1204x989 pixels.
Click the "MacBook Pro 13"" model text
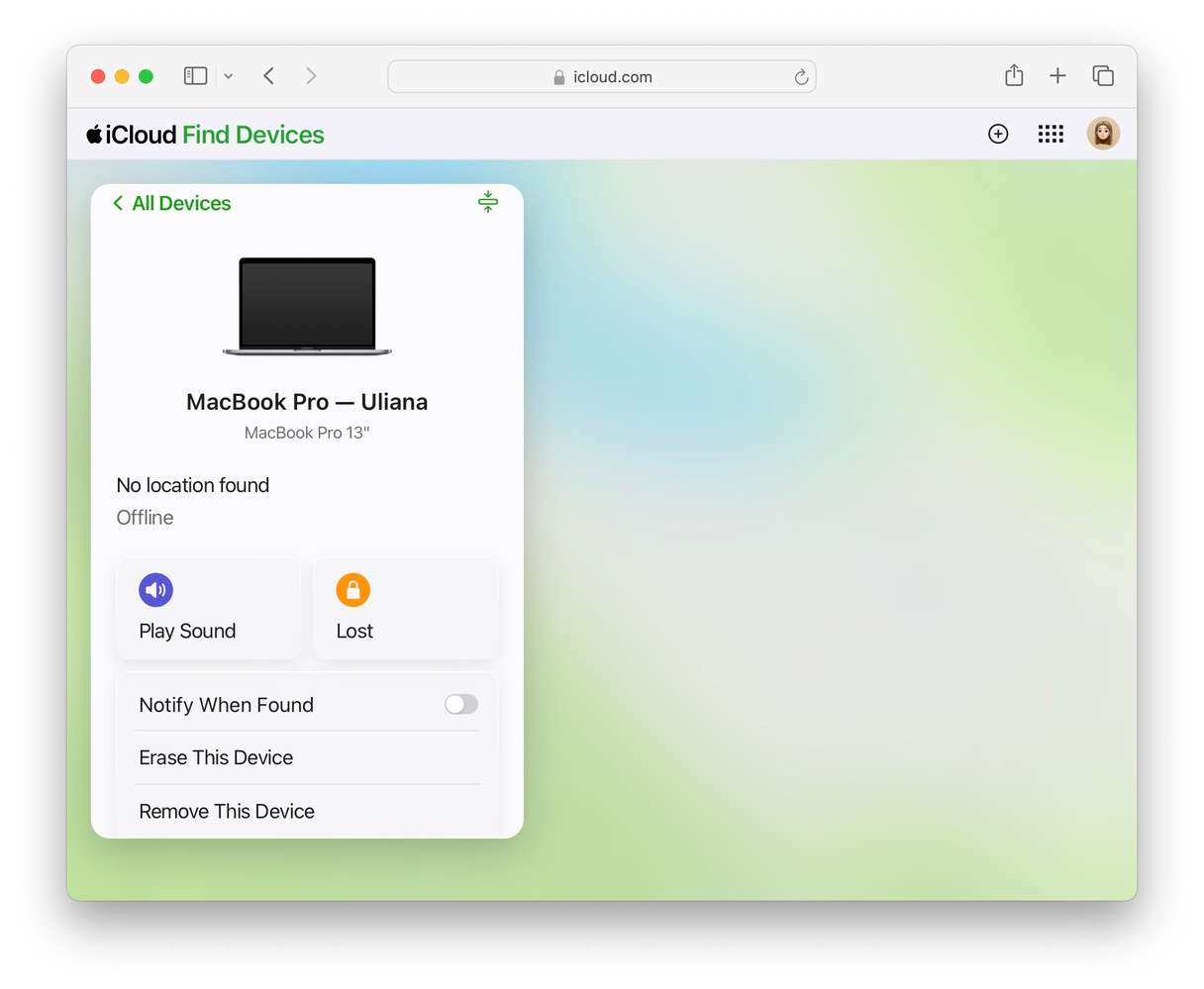(x=307, y=433)
